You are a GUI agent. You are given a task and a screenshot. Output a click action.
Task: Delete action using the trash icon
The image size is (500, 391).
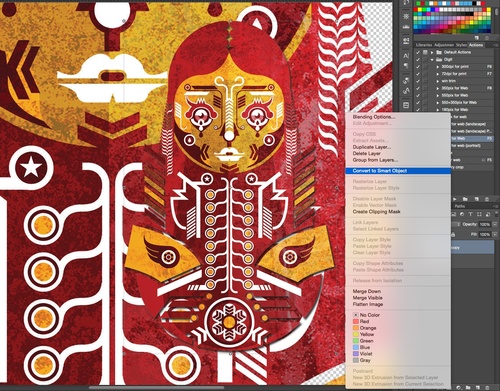(487, 199)
